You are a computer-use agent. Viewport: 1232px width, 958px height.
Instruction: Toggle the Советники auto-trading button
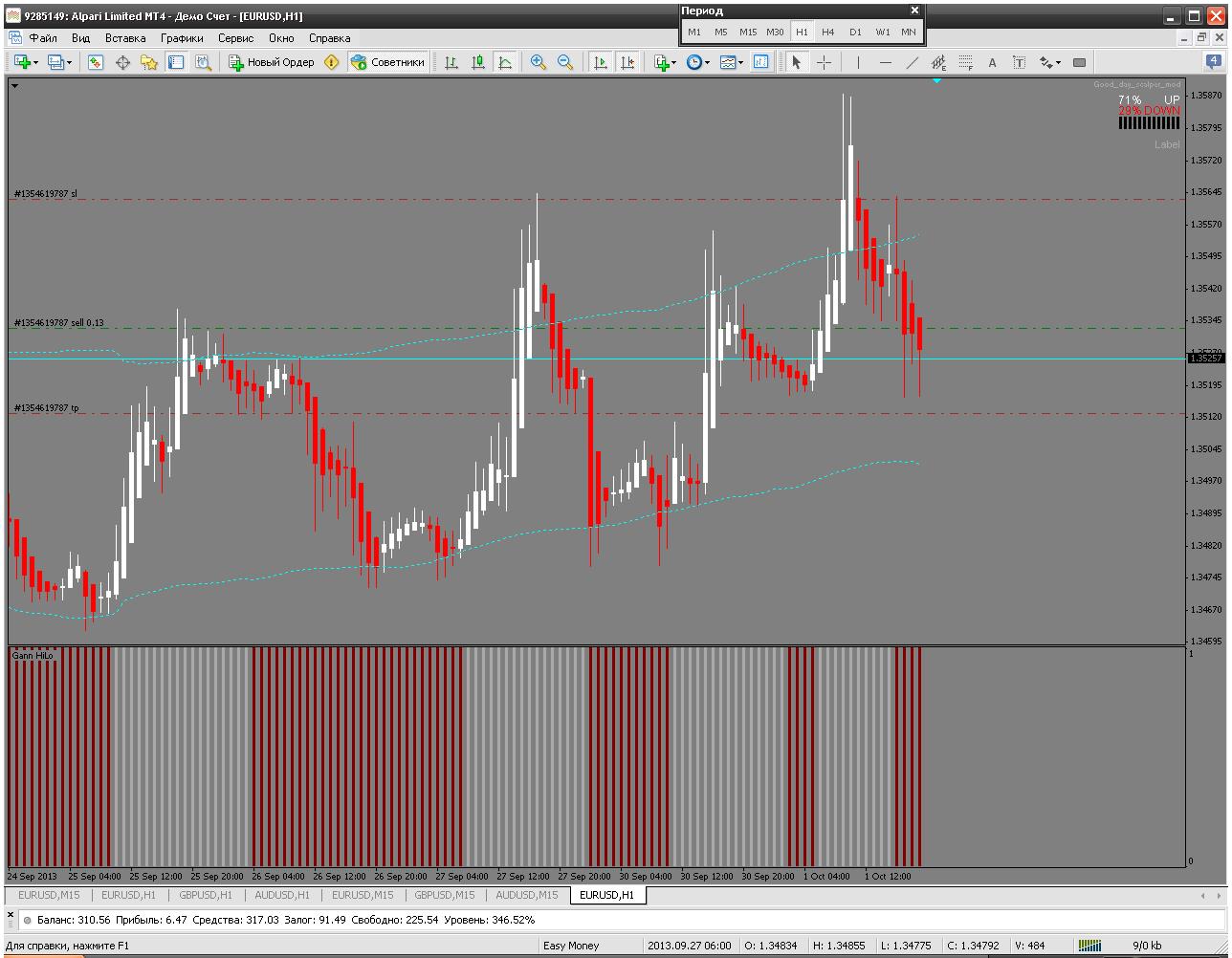pyautogui.click(x=387, y=62)
